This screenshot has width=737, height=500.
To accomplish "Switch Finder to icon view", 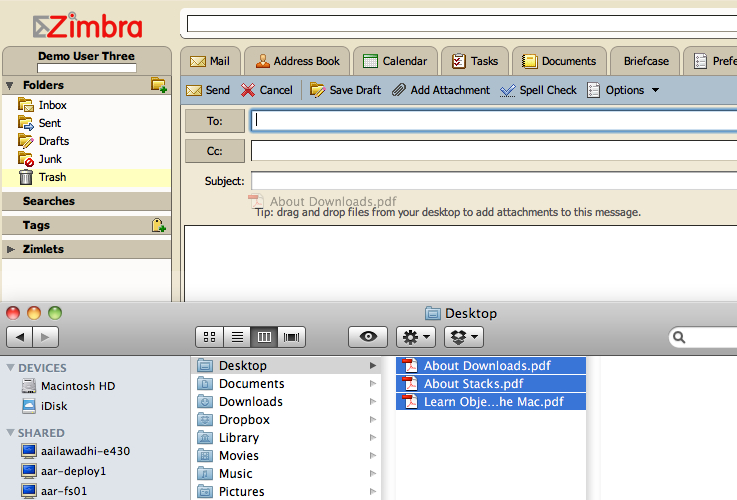I will (x=210, y=337).
